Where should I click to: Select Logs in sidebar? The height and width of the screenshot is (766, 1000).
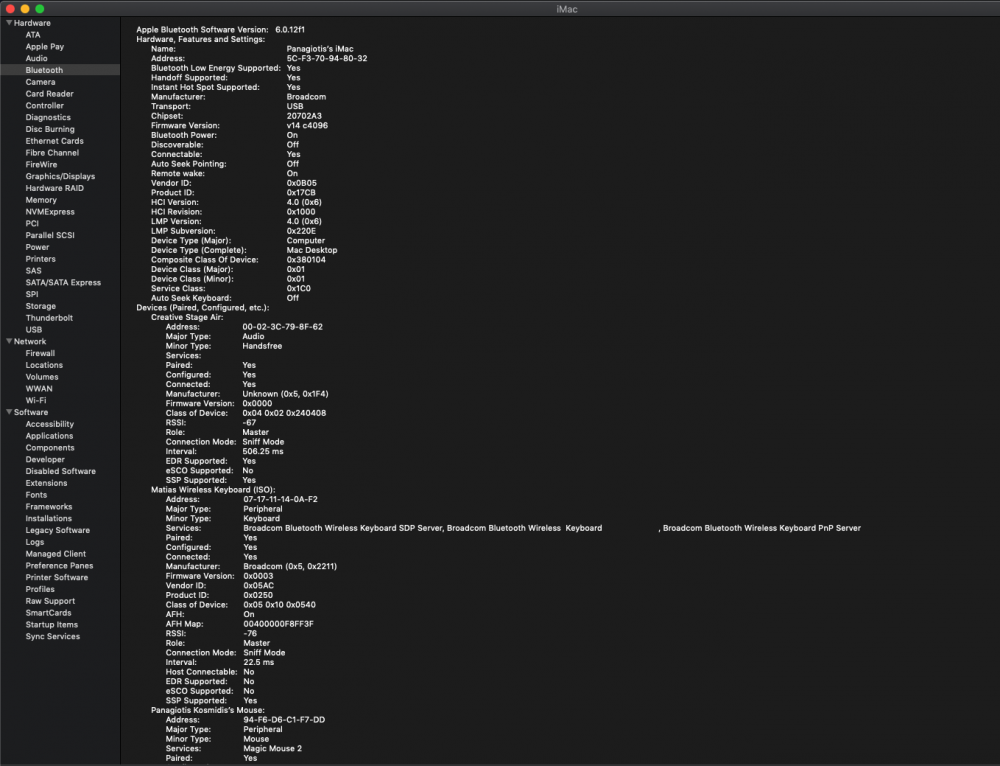coord(35,542)
